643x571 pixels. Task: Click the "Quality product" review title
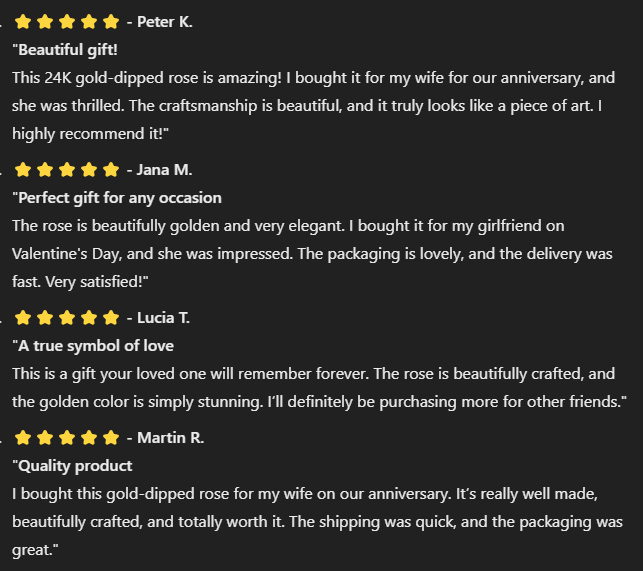coord(72,466)
